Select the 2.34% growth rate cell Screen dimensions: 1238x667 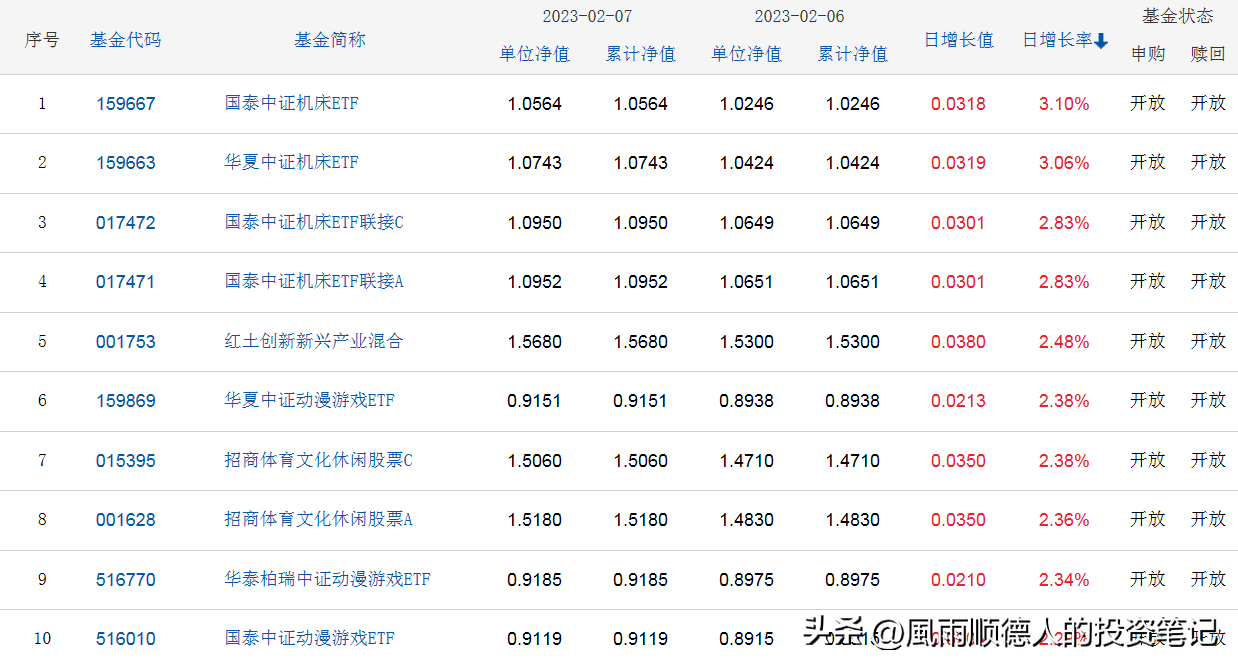(x=1064, y=580)
